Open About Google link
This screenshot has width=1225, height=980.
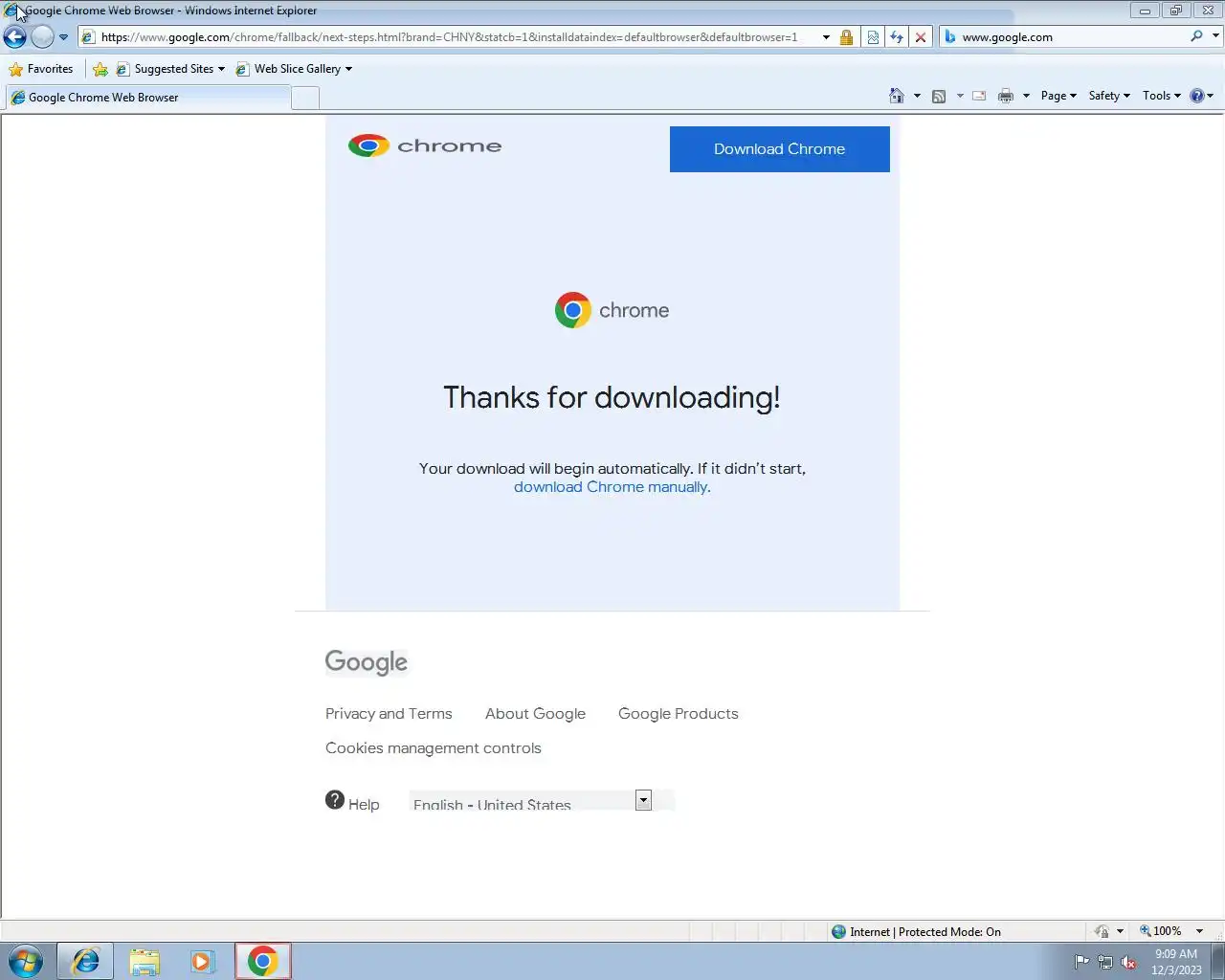[535, 714]
